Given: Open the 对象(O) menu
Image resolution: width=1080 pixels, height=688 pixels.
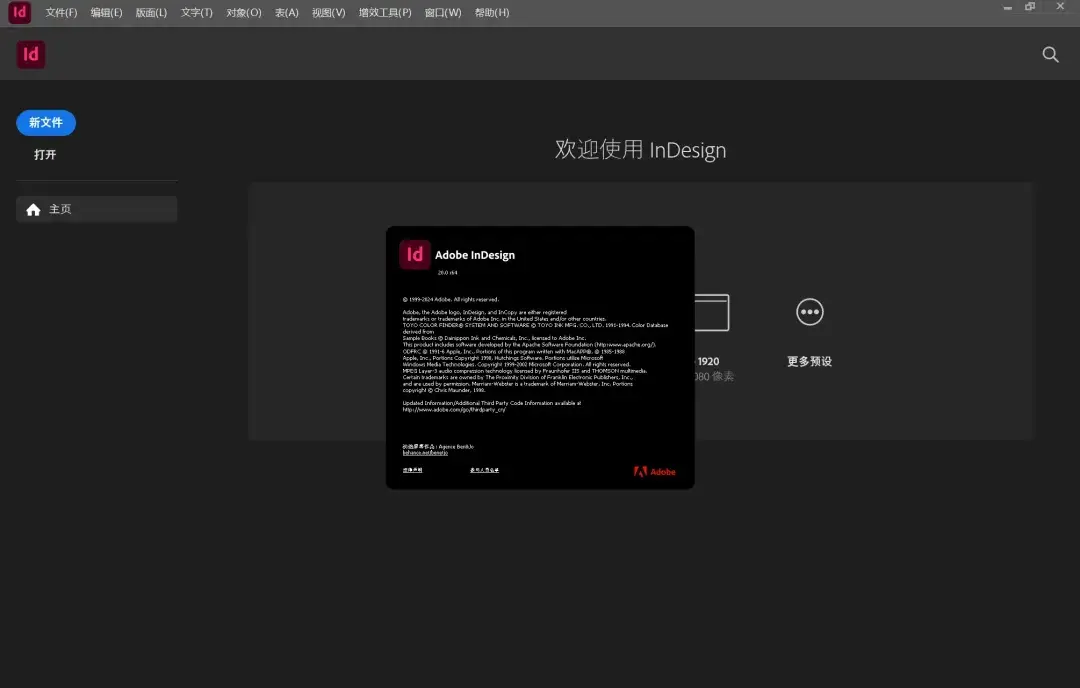Looking at the screenshot, I should 243,13.
